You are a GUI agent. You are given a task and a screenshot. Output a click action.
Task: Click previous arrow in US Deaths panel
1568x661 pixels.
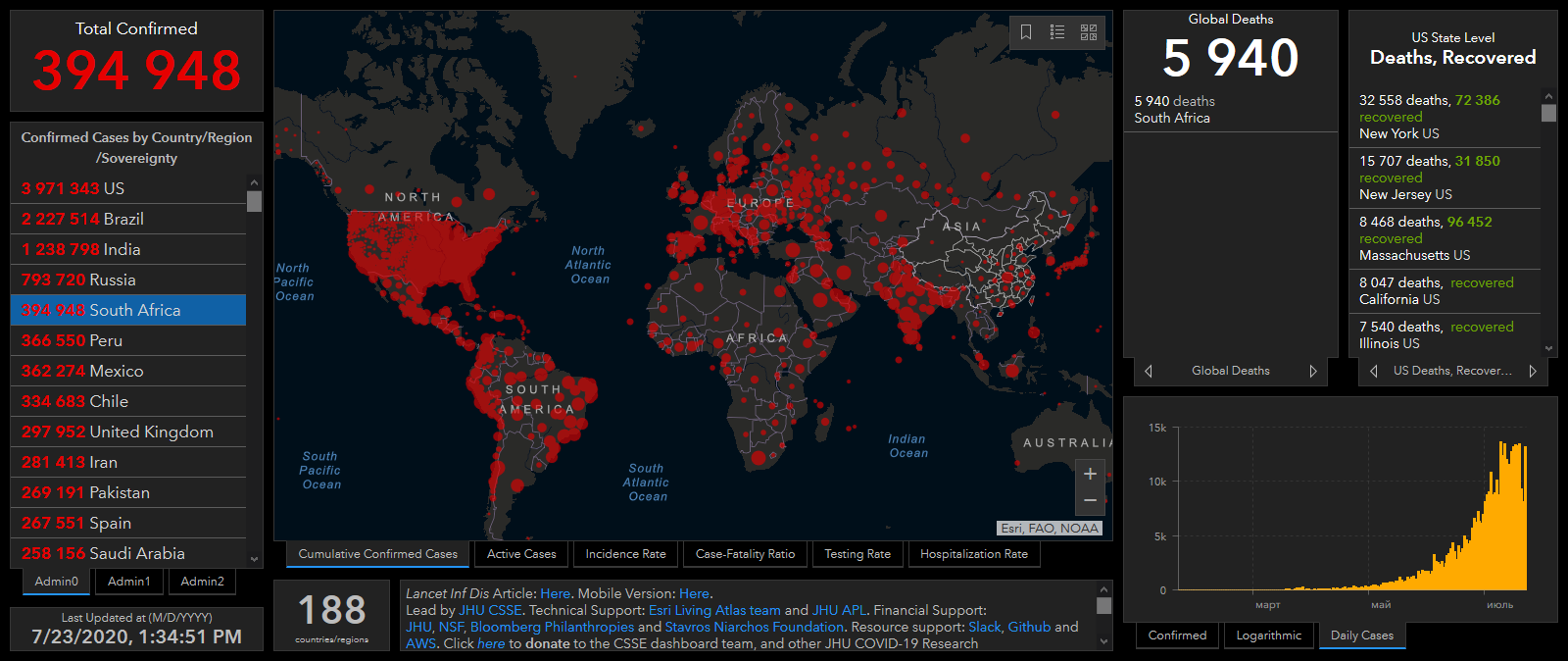[1374, 371]
